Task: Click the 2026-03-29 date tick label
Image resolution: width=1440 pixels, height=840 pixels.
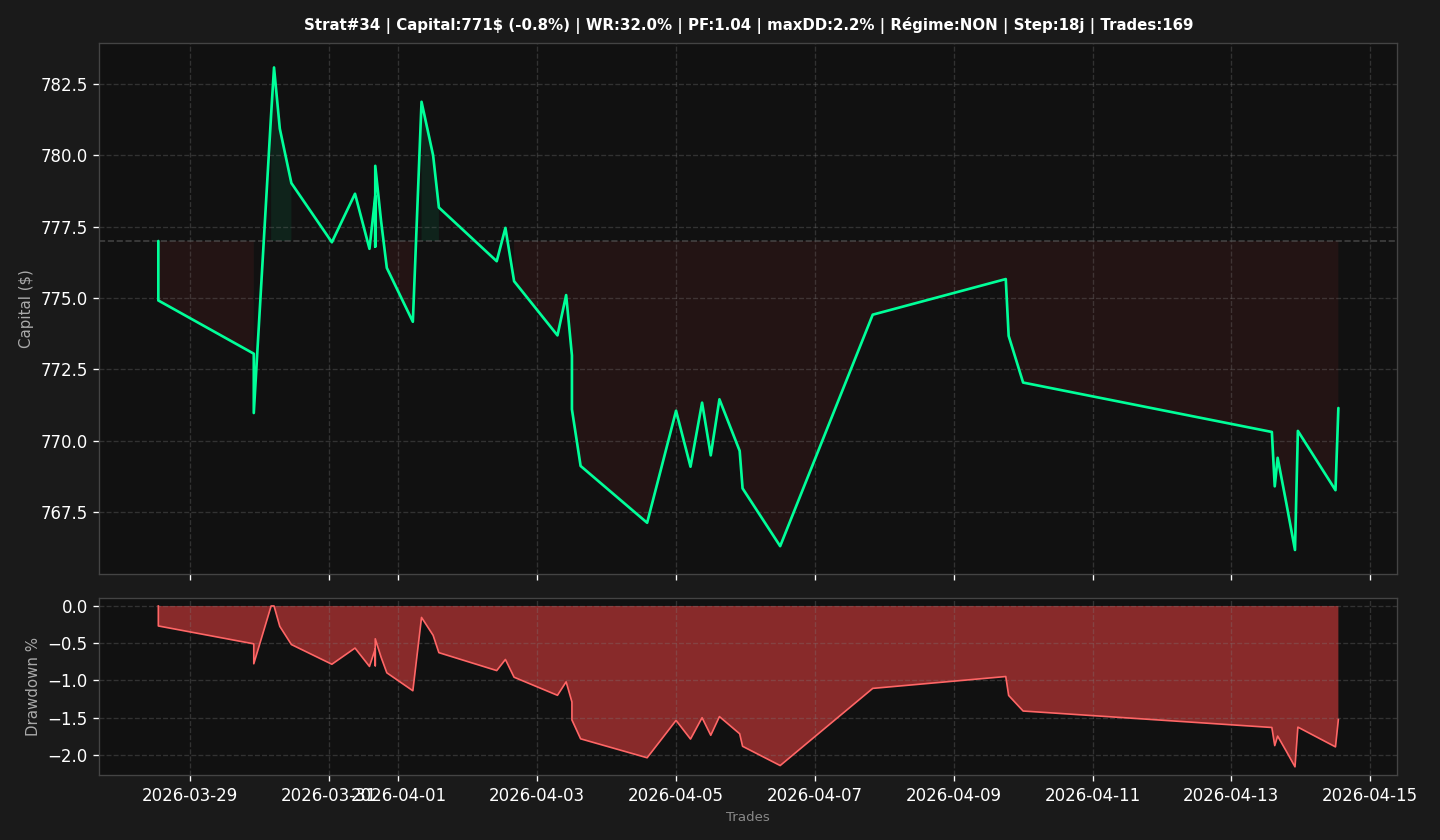Action: (x=190, y=795)
